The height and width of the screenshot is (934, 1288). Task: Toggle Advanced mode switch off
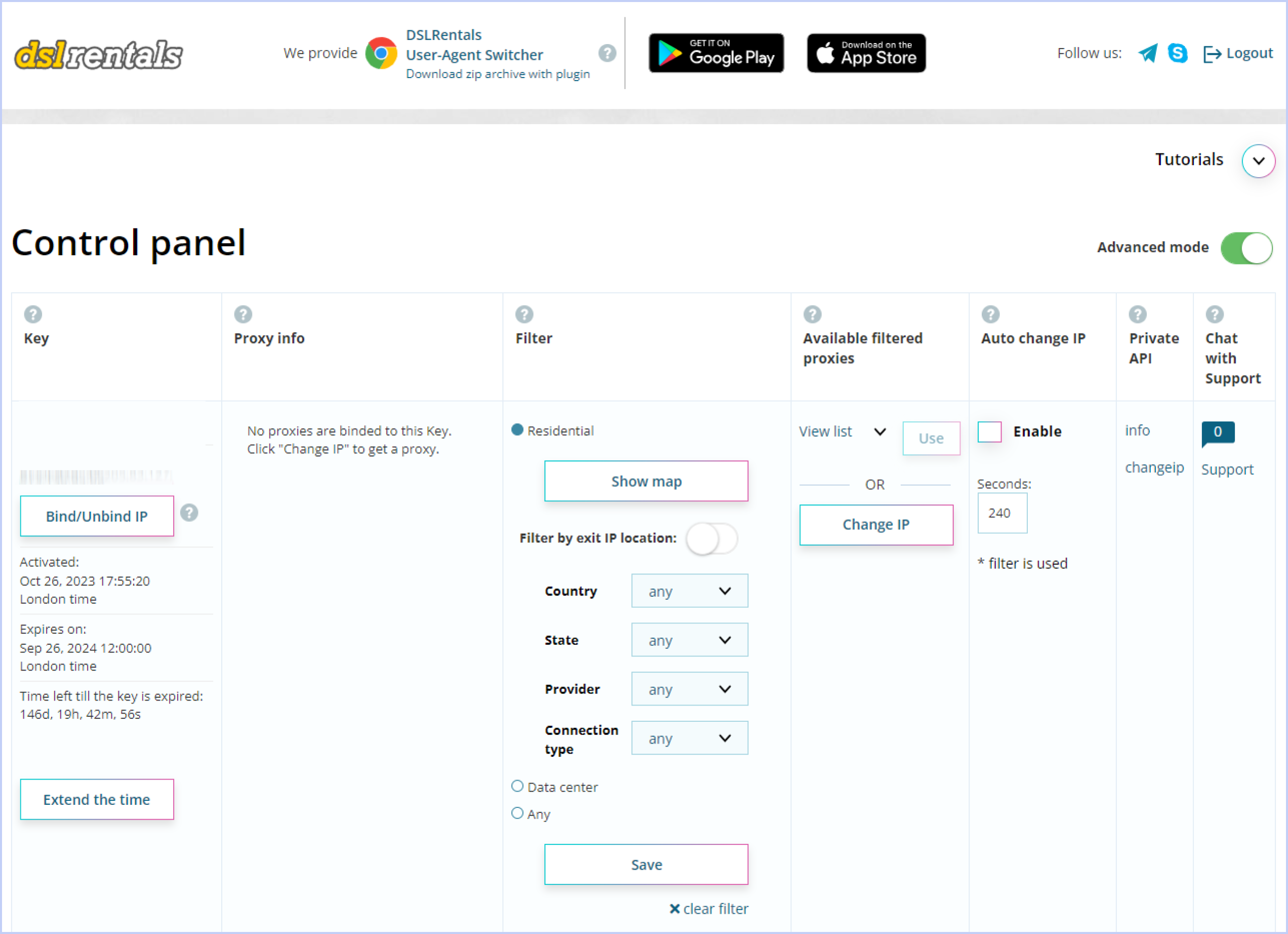[1246, 248]
